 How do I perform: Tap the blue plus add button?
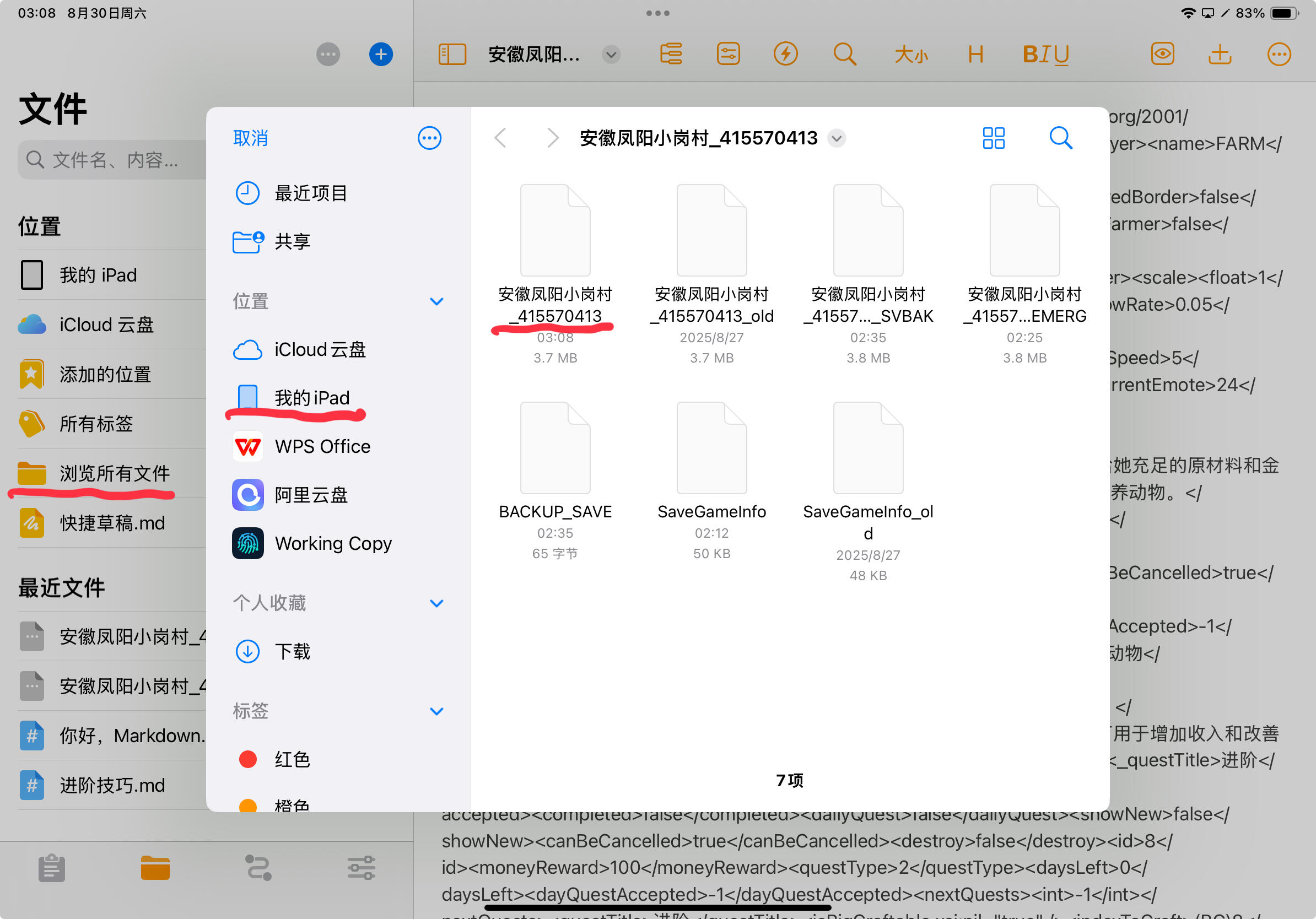[381, 55]
